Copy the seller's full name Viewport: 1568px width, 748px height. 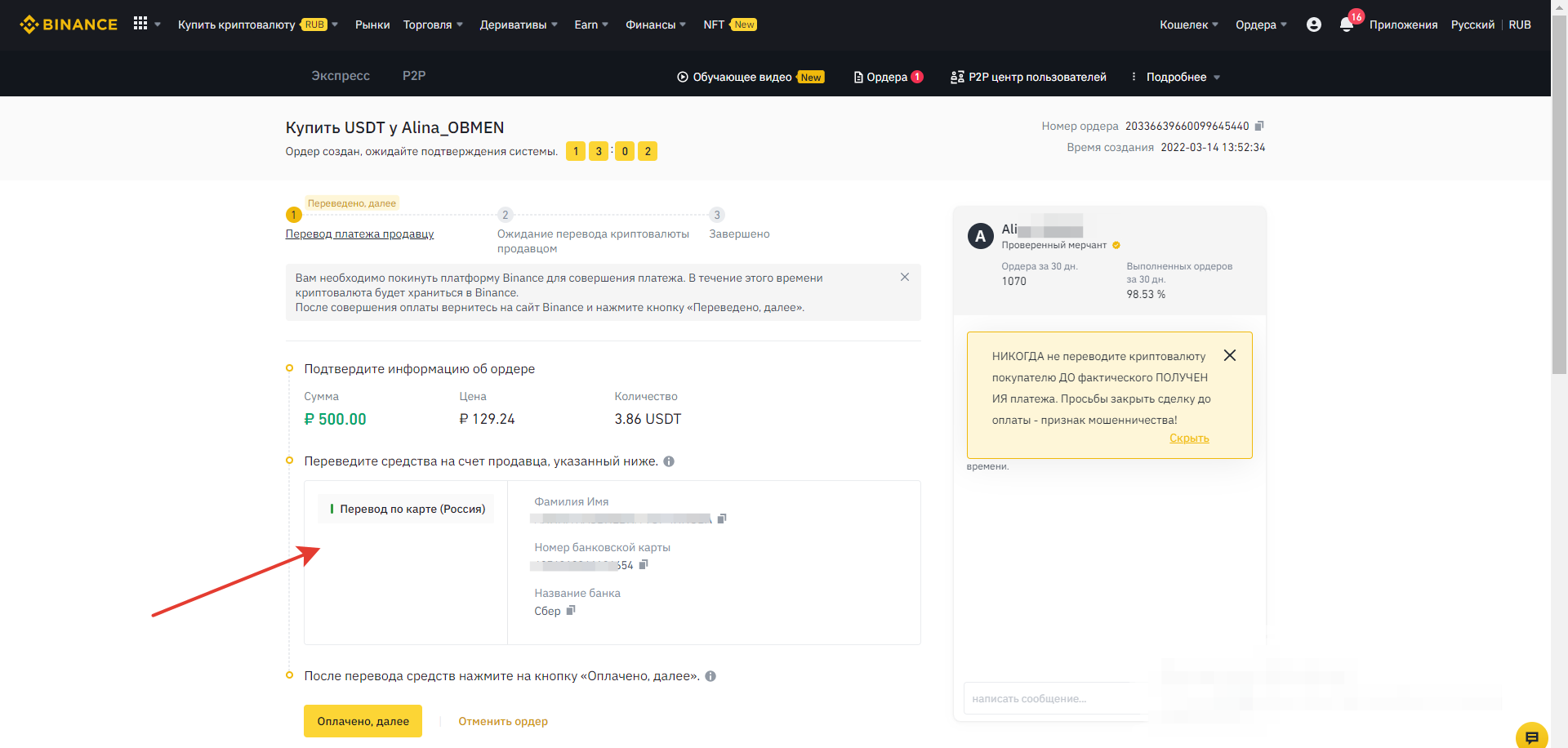coord(722,519)
